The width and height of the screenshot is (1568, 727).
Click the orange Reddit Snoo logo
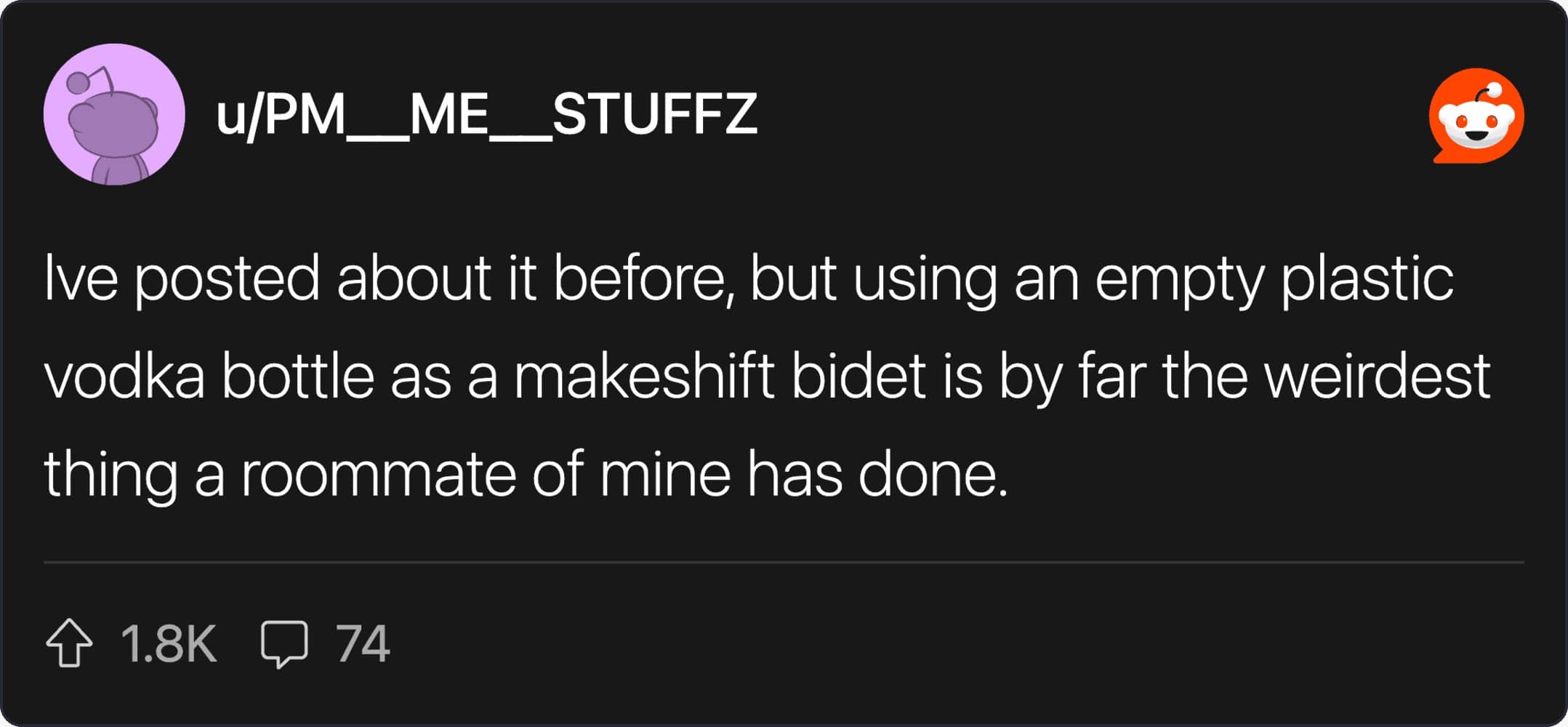[x=1476, y=116]
